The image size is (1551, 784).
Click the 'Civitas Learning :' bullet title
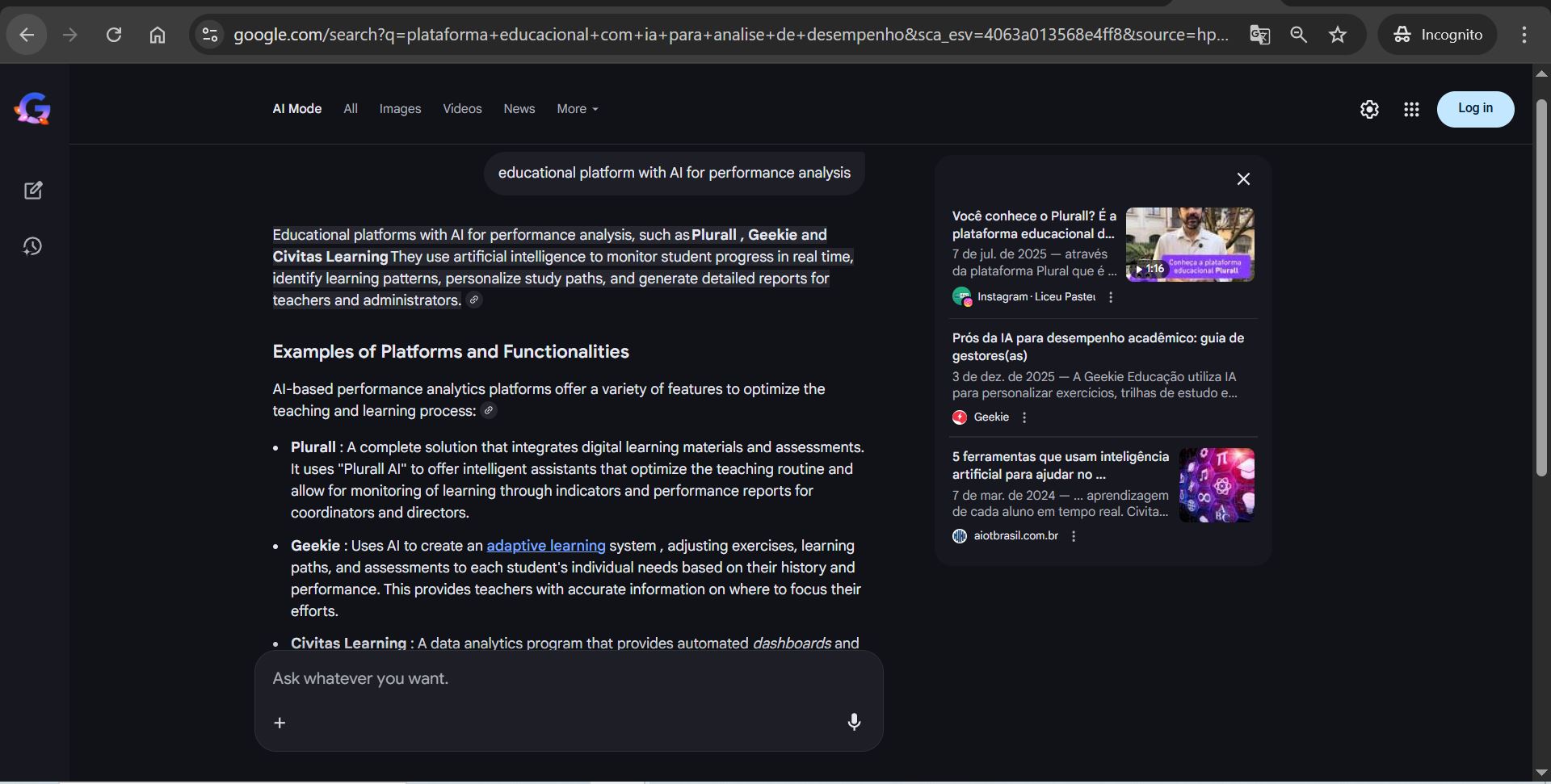coord(352,644)
